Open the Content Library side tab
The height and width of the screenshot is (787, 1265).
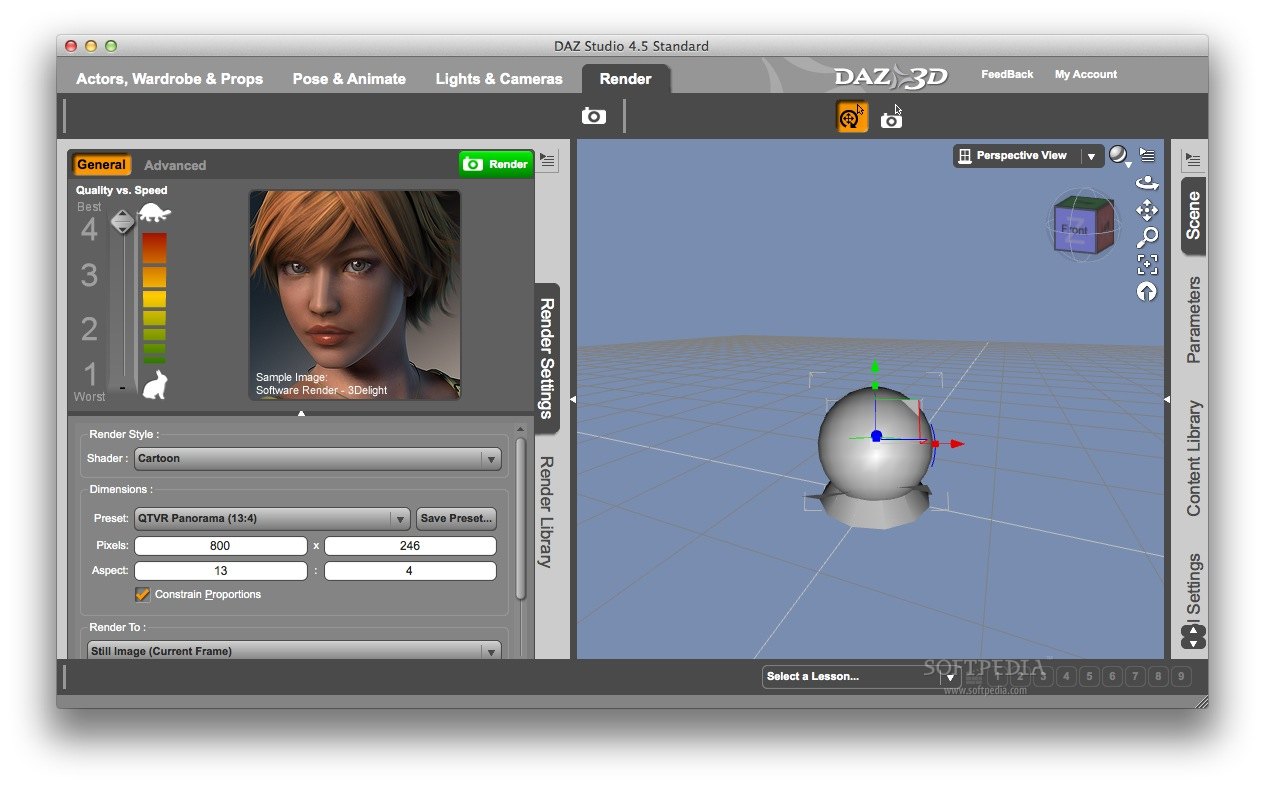pos(1193,459)
